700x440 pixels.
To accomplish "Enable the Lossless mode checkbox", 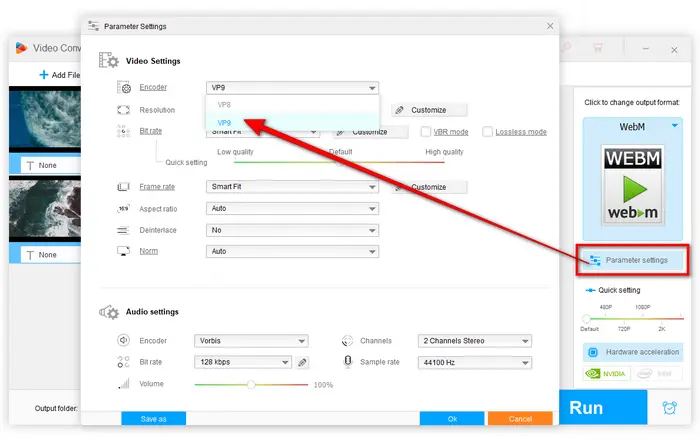I will point(488,132).
